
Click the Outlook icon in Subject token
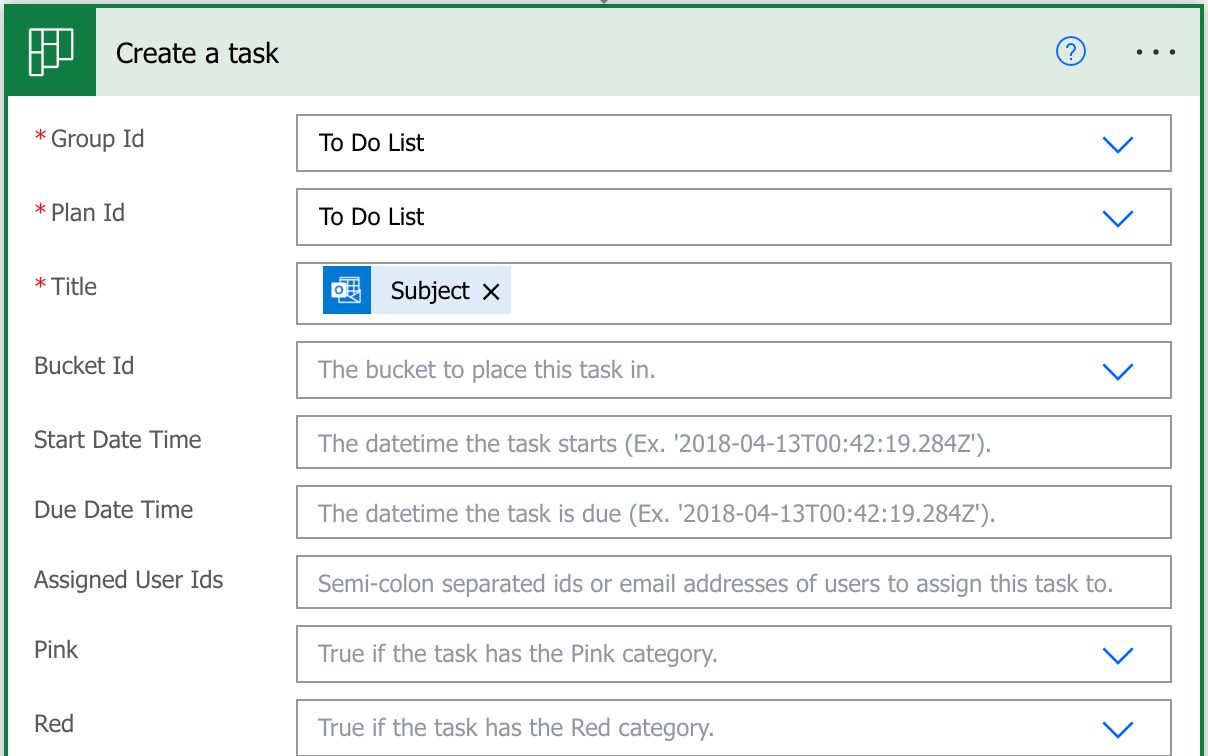pyautogui.click(x=347, y=291)
